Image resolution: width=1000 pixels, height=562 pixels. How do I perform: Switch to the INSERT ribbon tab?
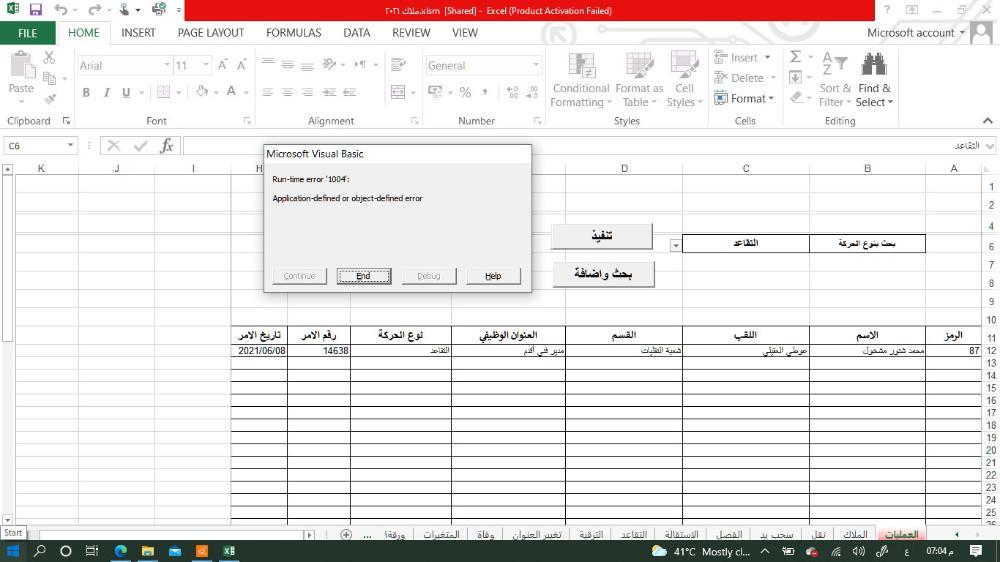point(138,33)
